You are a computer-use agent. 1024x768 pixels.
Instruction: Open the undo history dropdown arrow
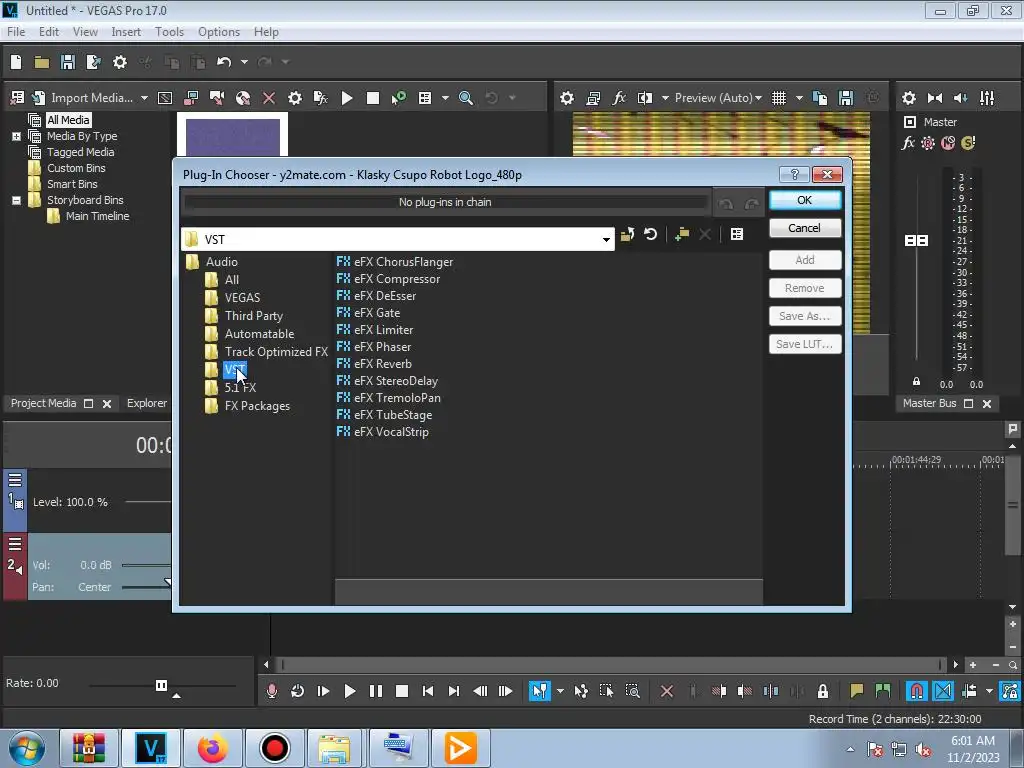[x=244, y=62]
